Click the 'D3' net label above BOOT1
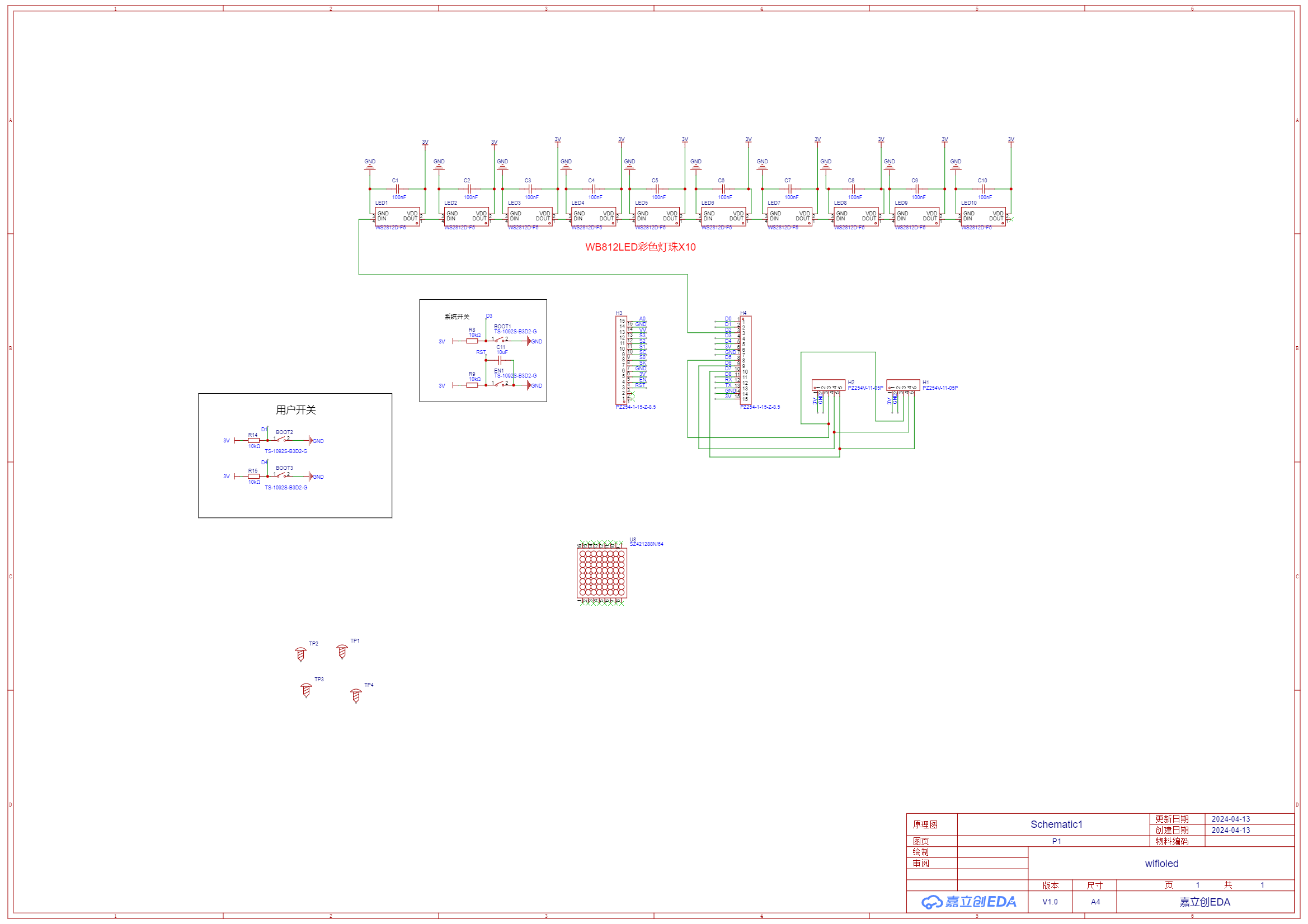Image resolution: width=1308 pixels, height=924 pixels. [489, 316]
